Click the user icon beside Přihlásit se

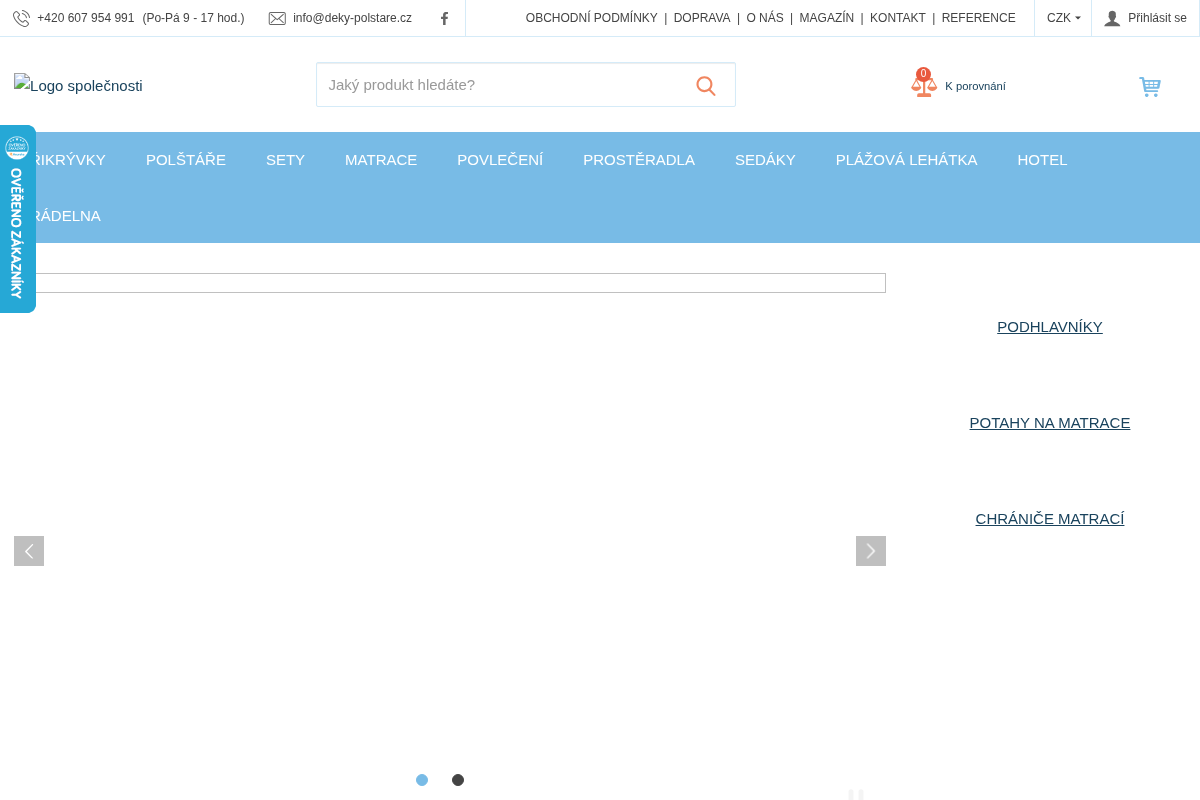pyautogui.click(x=1112, y=18)
